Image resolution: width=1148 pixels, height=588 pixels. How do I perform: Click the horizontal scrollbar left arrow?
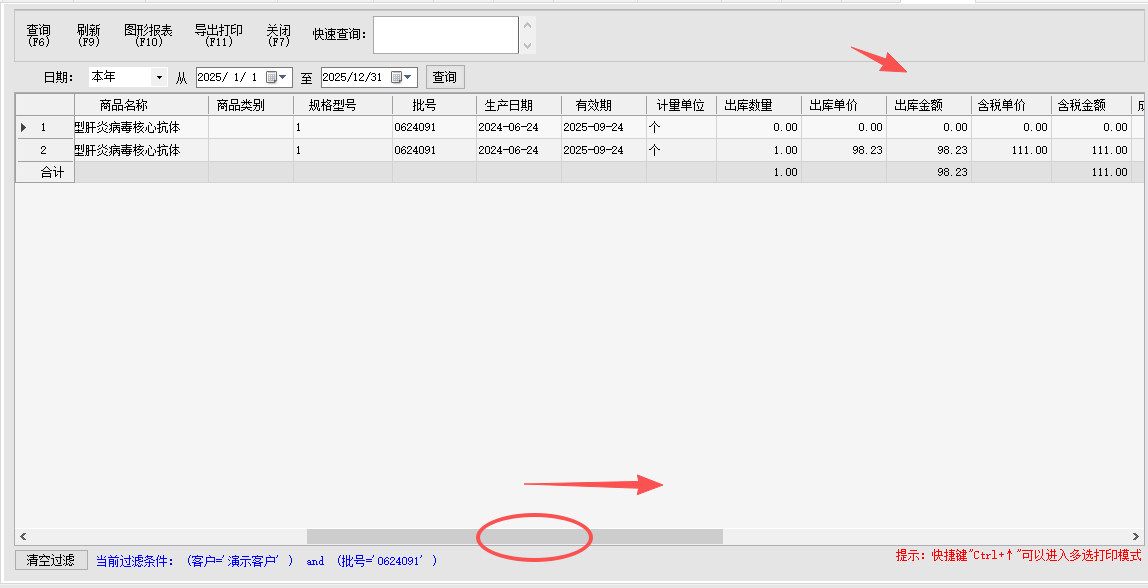pyautogui.click(x=23, y=537)
